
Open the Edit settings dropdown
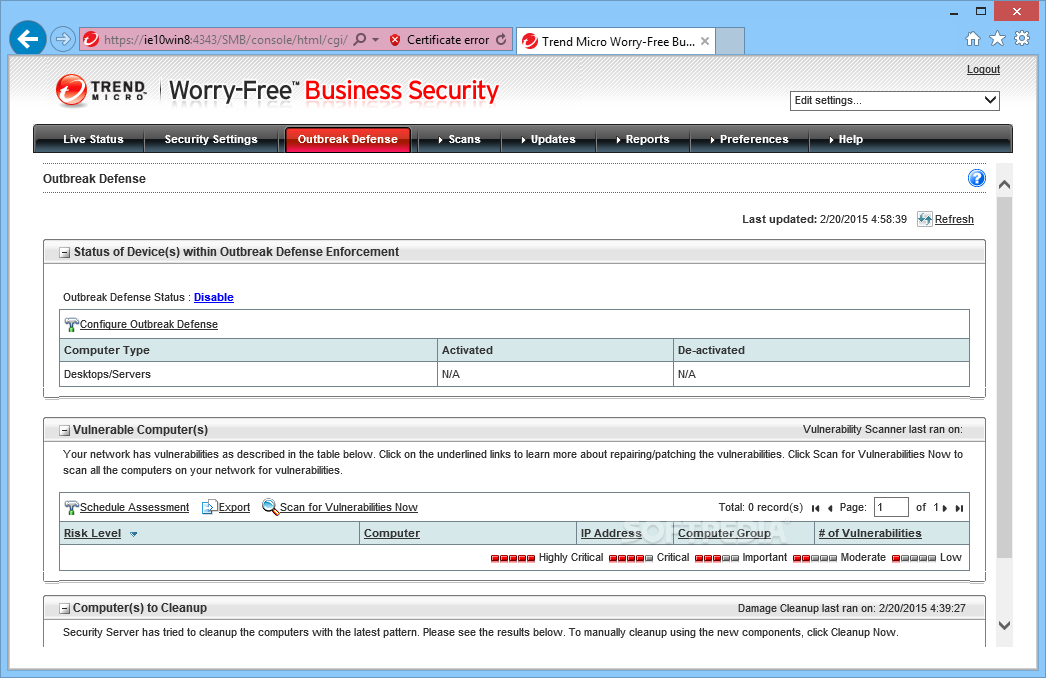[895, 101]
